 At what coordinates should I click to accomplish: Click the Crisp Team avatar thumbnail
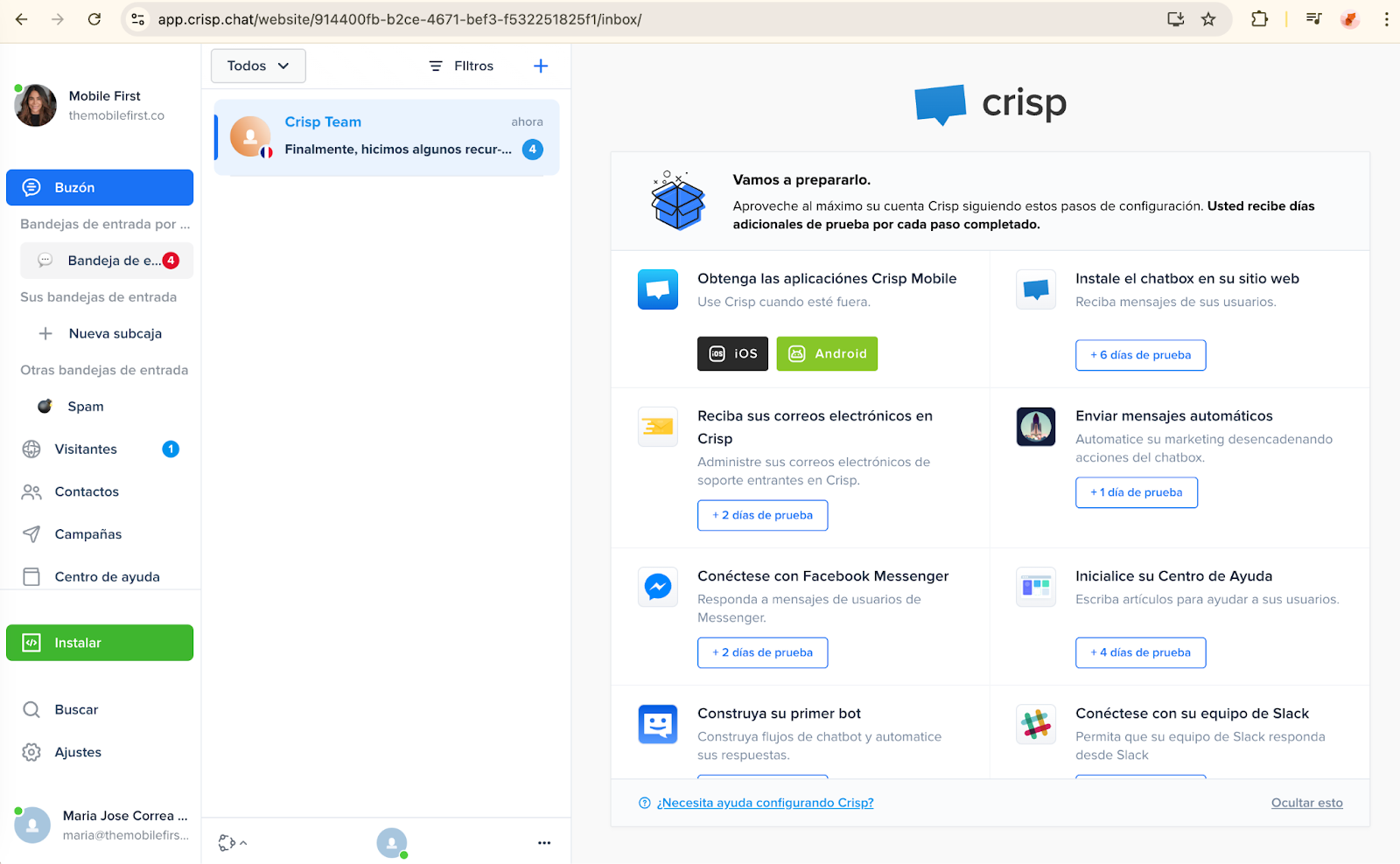[x=250, y=136]
